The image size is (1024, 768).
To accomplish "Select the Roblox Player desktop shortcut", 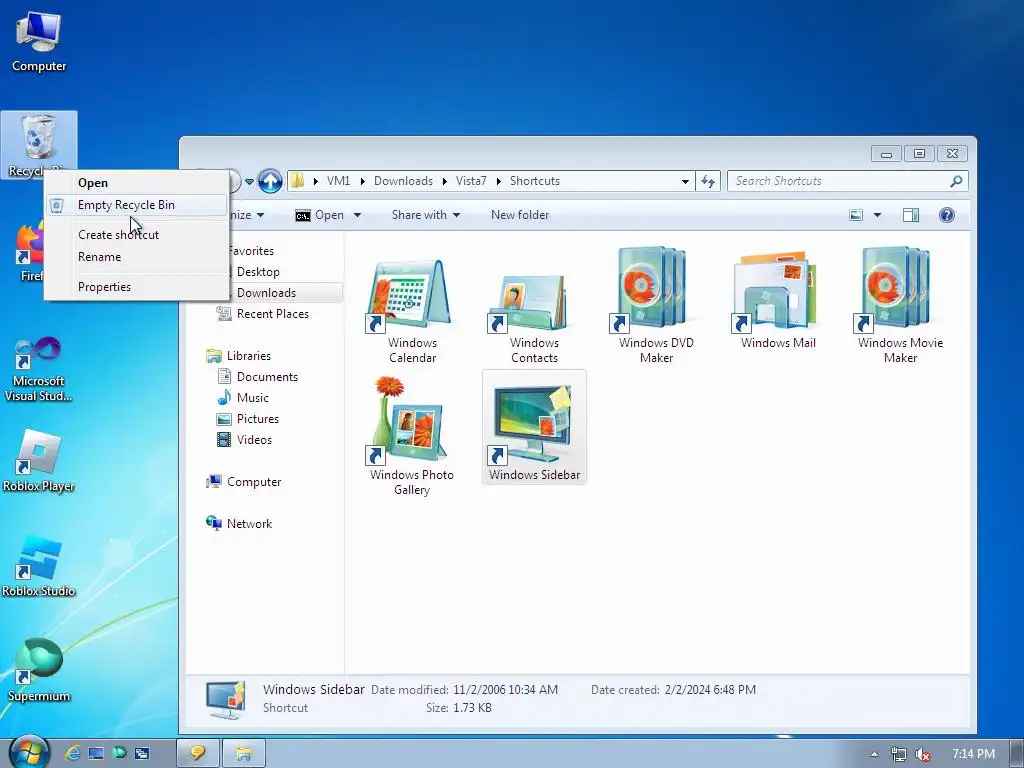I will (39, 460).
